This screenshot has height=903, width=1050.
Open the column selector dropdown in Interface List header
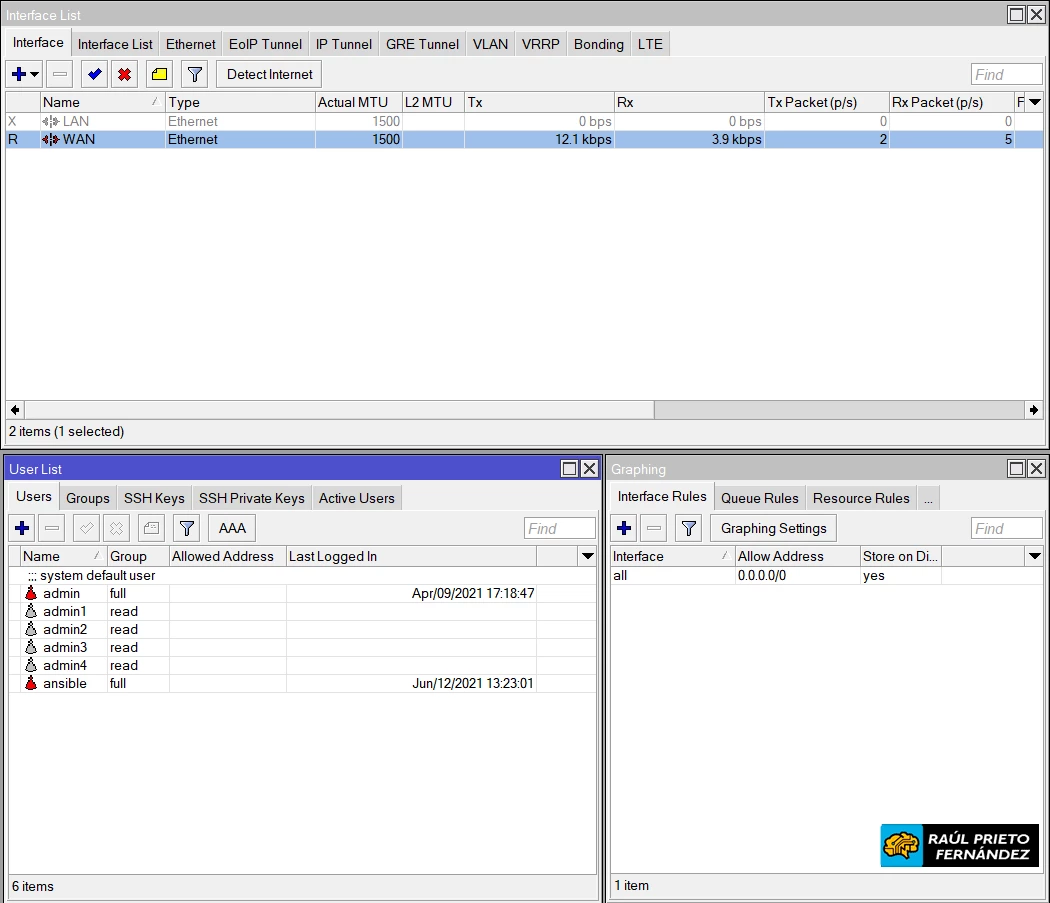[1035, 101]
